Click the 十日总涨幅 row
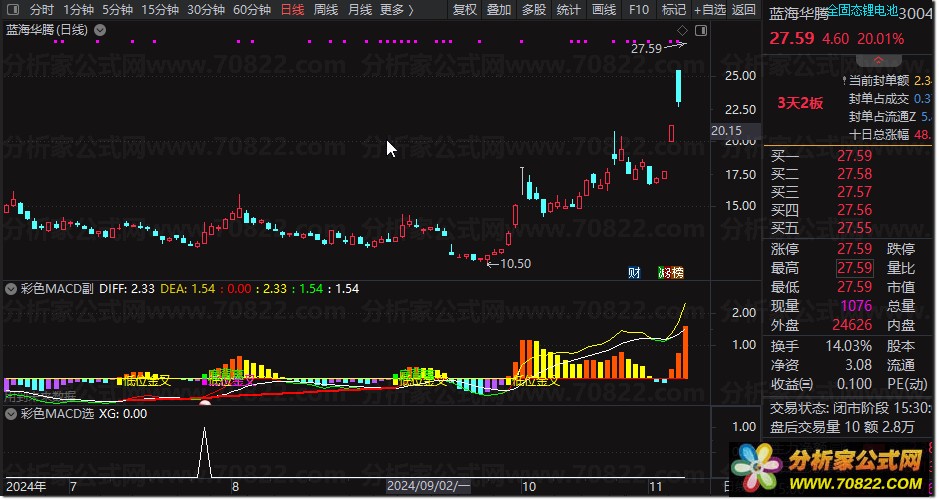 coord(890,135)
